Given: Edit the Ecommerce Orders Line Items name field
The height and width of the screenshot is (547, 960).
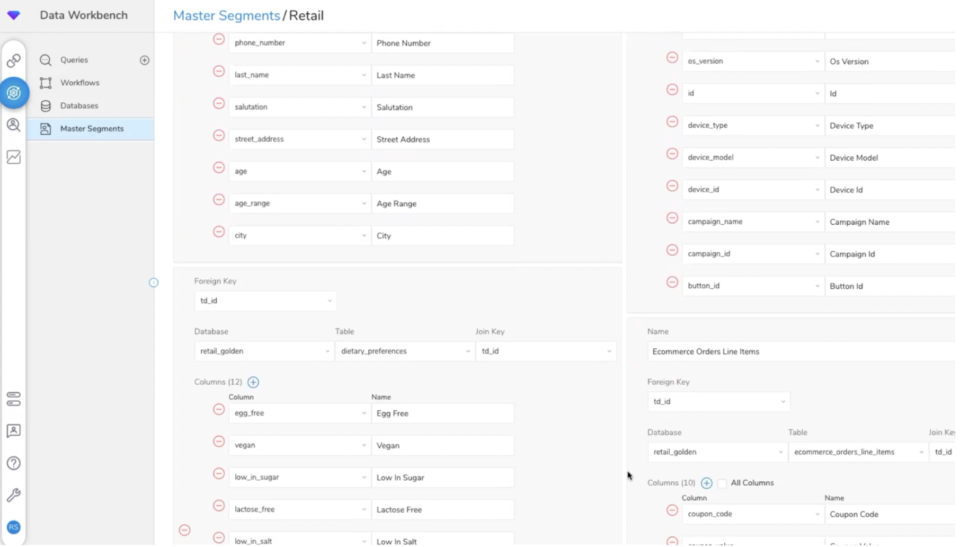Looking at the screenshot, I should click(x=803, y=352).
